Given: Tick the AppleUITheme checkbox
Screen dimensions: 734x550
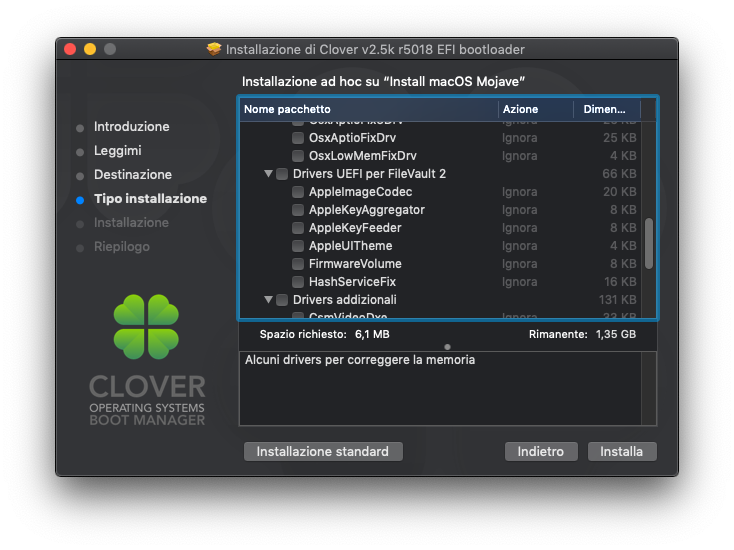Looking at the screenshot, I should pos(298,246).
